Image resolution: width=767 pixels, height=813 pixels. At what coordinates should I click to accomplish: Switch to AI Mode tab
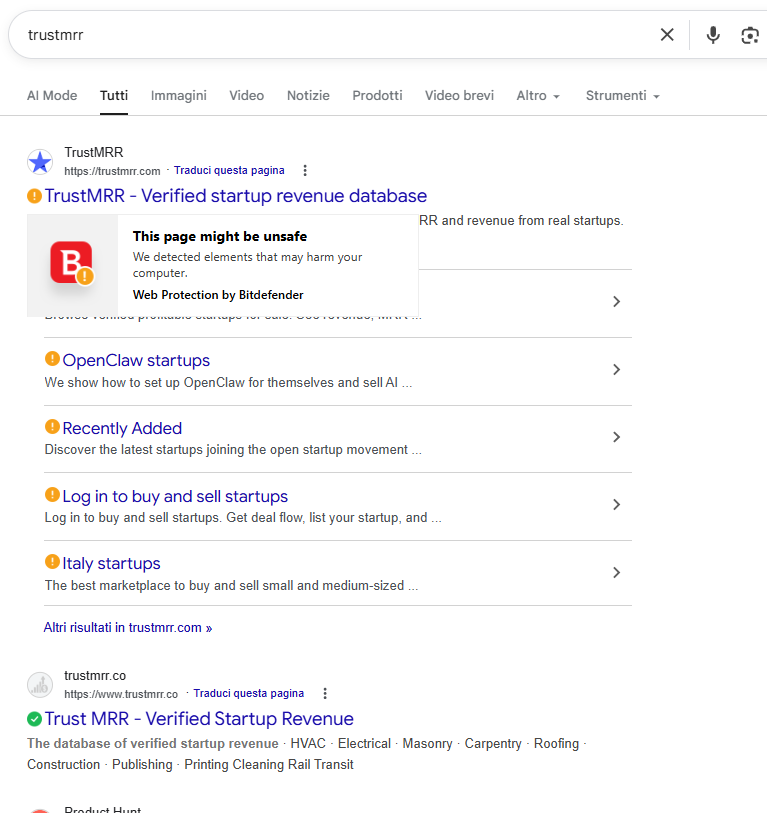point(52,95)
